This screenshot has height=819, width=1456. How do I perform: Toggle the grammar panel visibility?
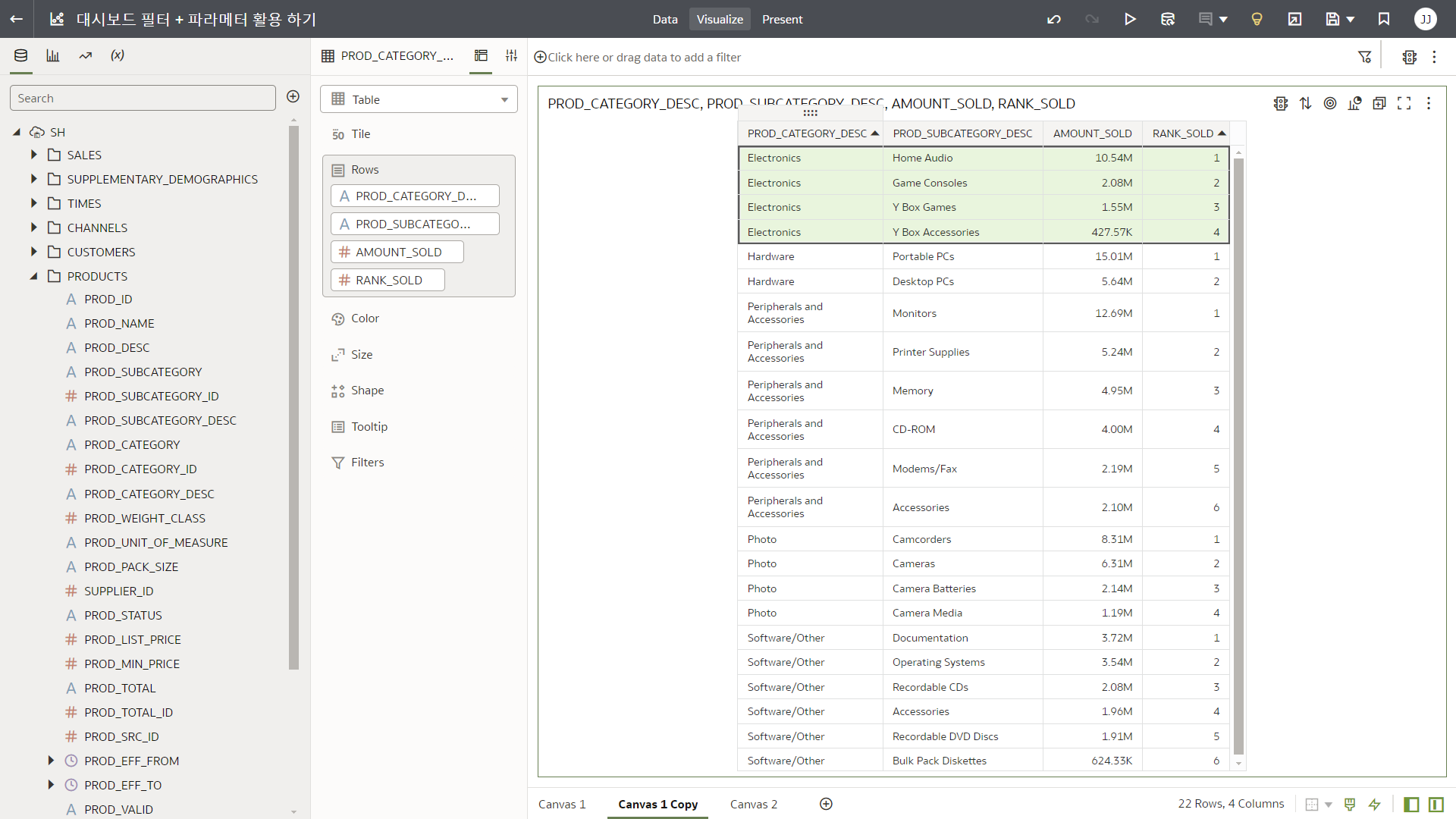pos(1436,804)
